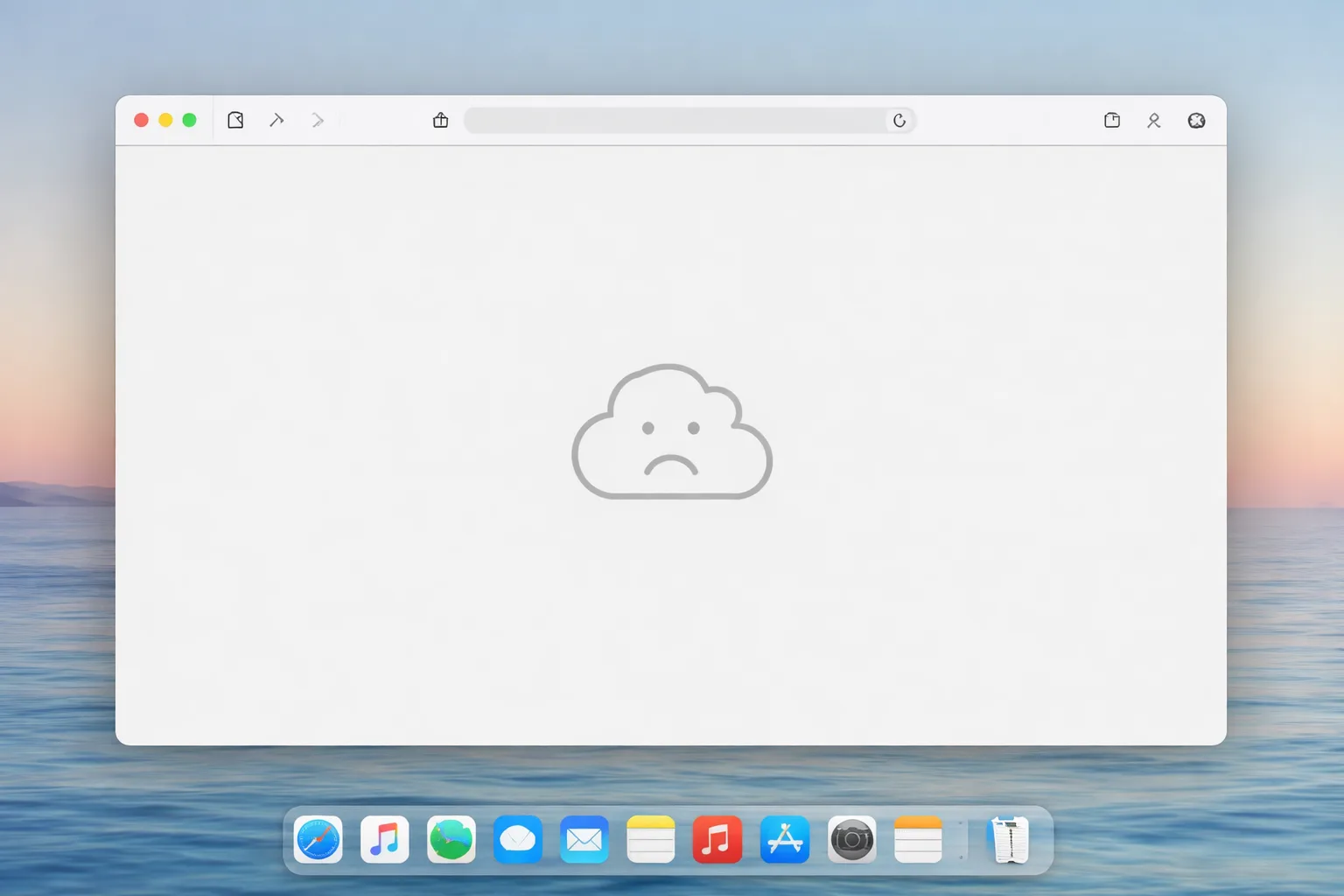Launch the white Music app in dock

(385, 840)
